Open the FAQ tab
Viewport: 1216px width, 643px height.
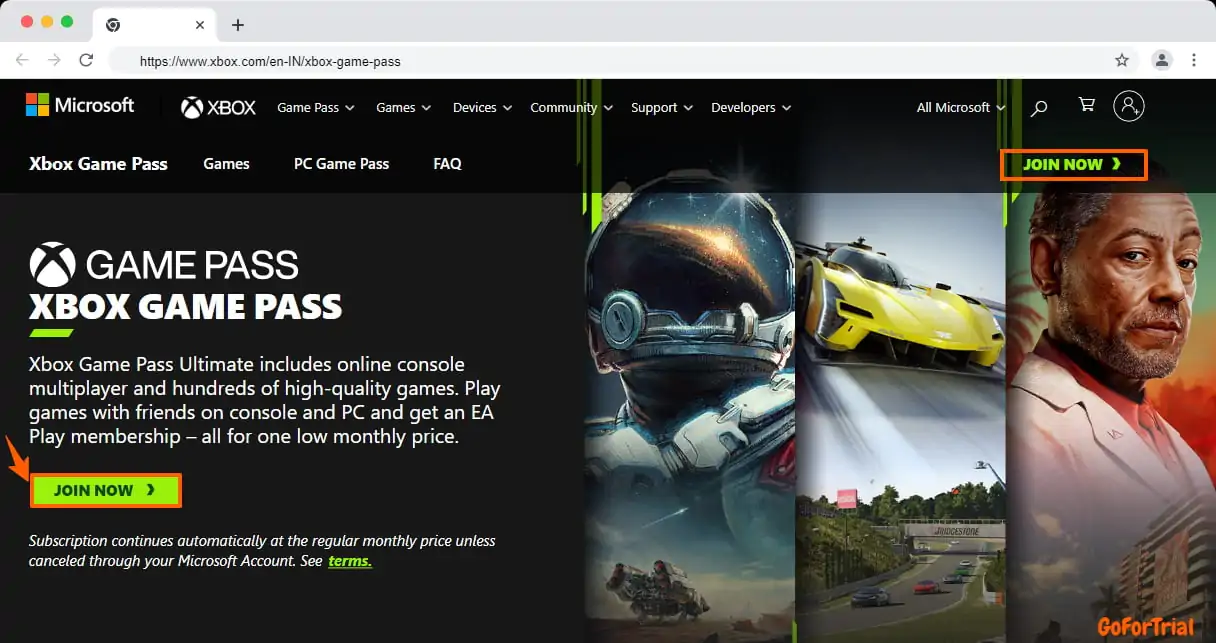447,164
